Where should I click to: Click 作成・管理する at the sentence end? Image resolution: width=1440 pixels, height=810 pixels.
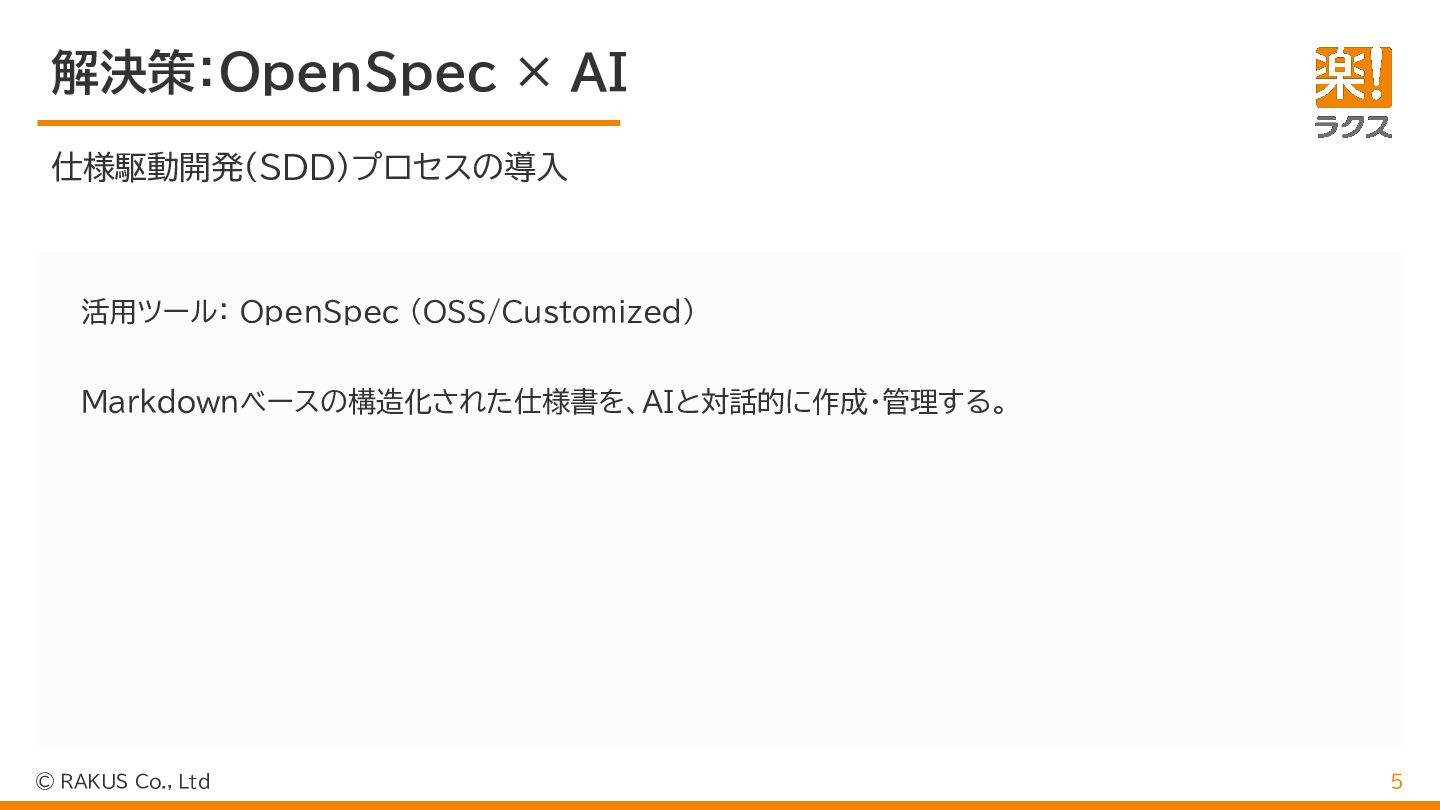pos(915,402)
